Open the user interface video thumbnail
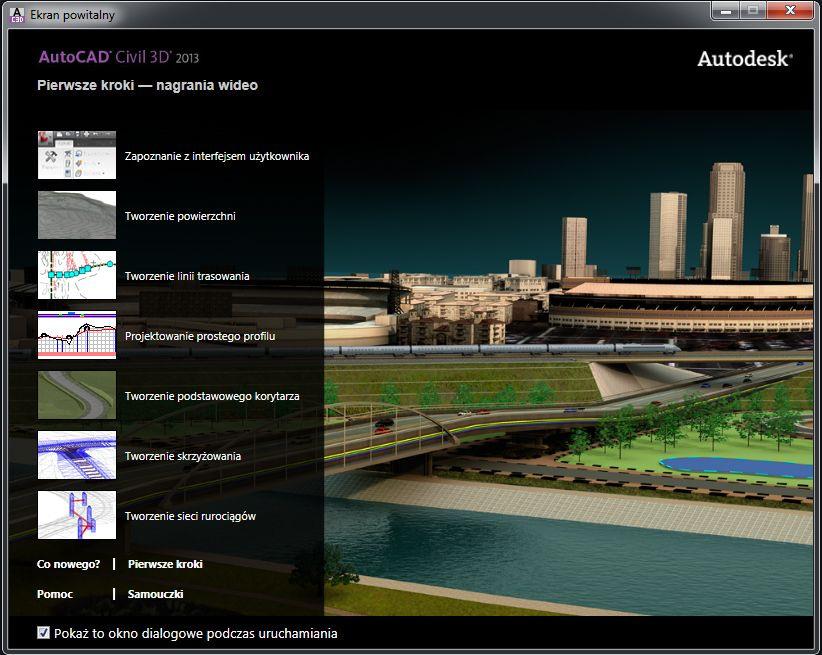 coord(77,155)
